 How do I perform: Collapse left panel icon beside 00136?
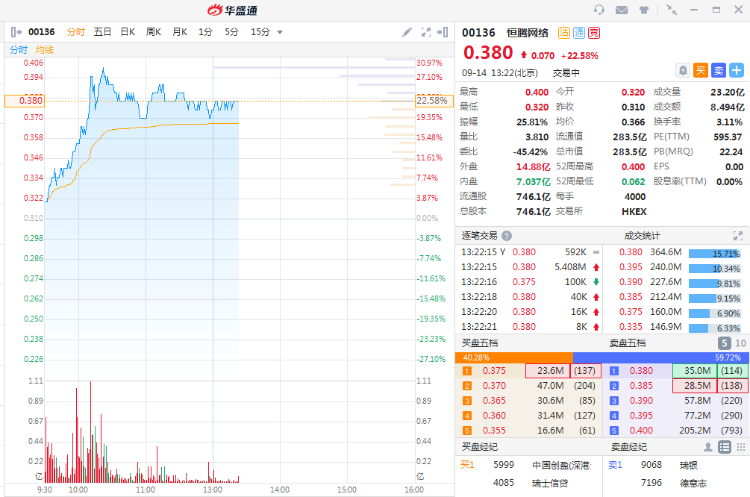pos(16,32)
